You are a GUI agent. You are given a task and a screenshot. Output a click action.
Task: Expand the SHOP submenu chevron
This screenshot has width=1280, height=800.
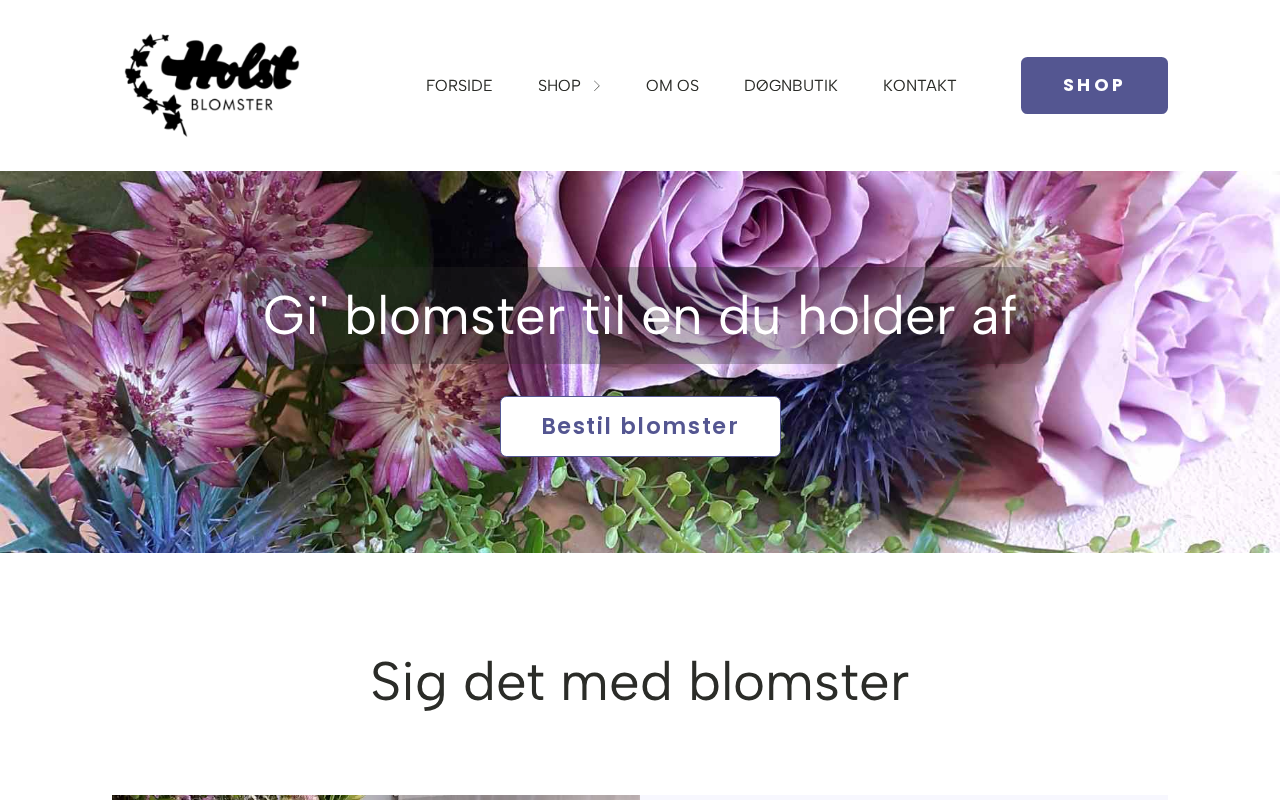click(597, 86)
